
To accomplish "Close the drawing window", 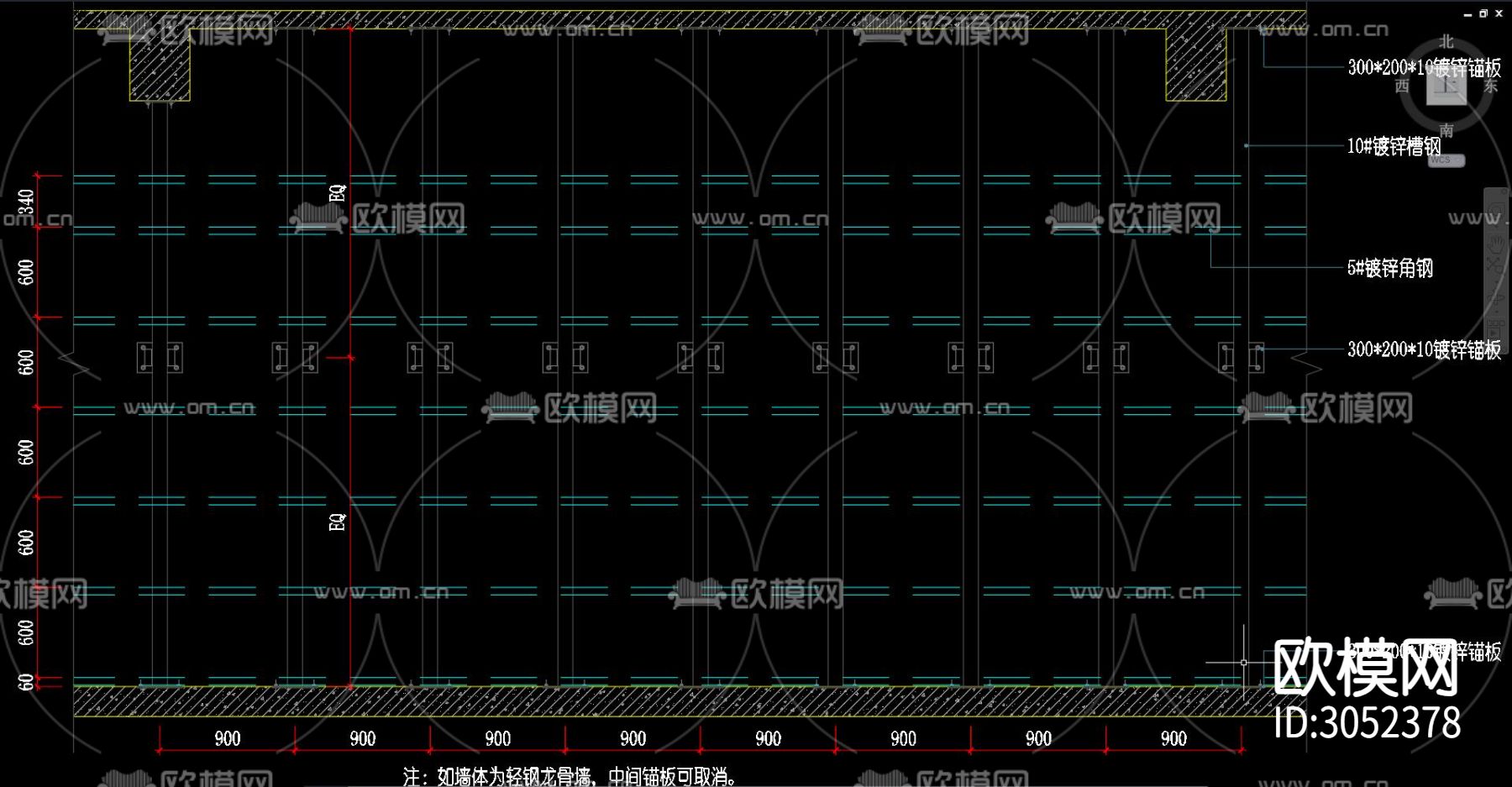I will point(1499,13).
